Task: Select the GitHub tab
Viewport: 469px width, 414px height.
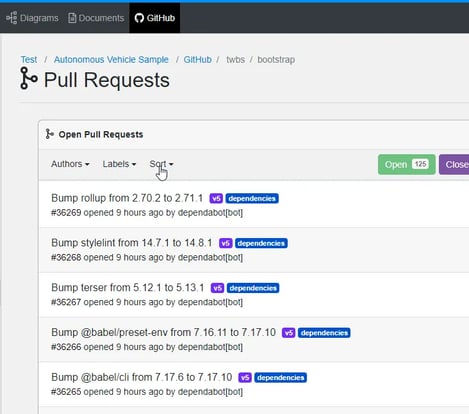Action: pyautogui.click(x=155, y=18)
